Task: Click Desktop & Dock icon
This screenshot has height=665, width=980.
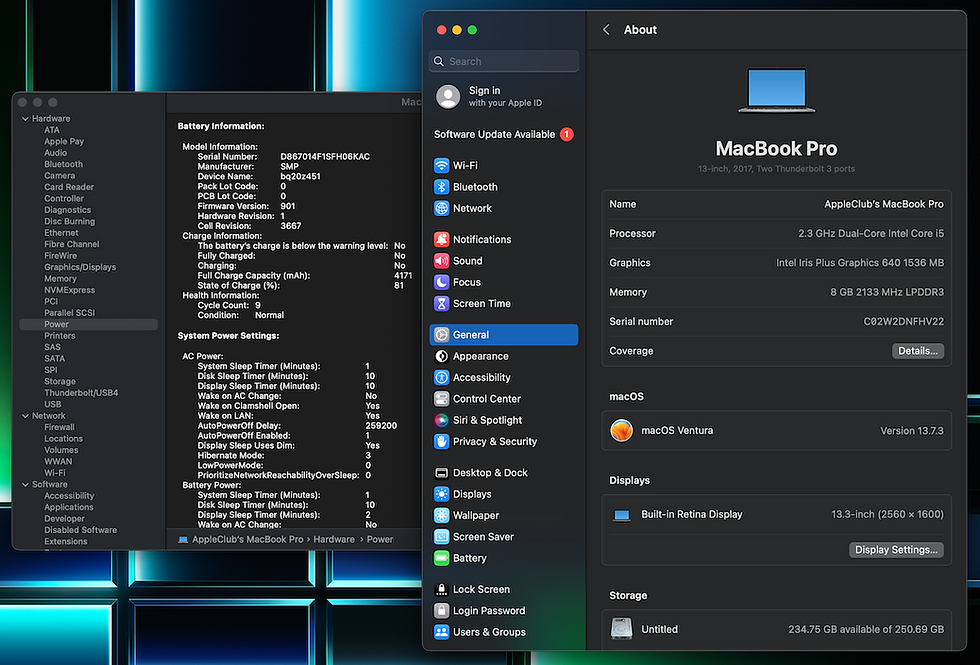Action: pyautogui.click(x=441, y=472)
